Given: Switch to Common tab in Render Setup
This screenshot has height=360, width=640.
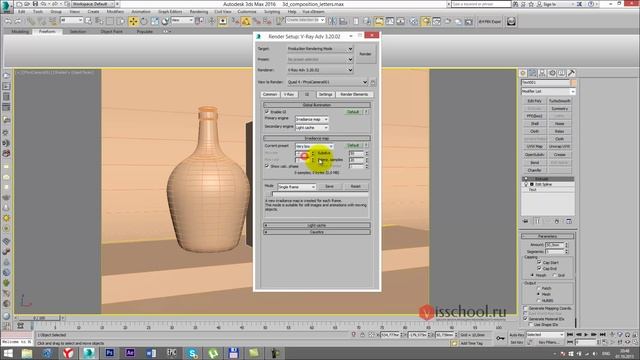Looking at the screenshot, I should click(x=270, y=94).
